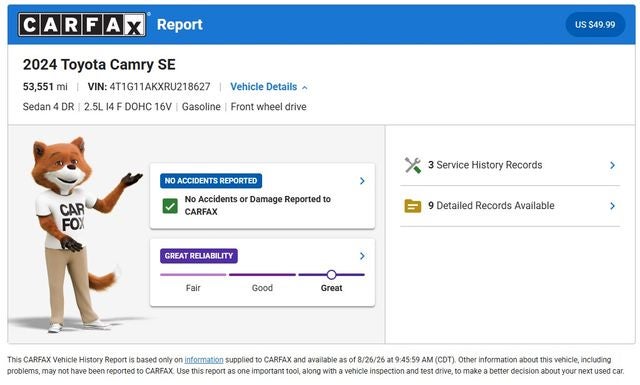
Task: Open 9 Detailed Records Available
Action: tap(510, 206)
